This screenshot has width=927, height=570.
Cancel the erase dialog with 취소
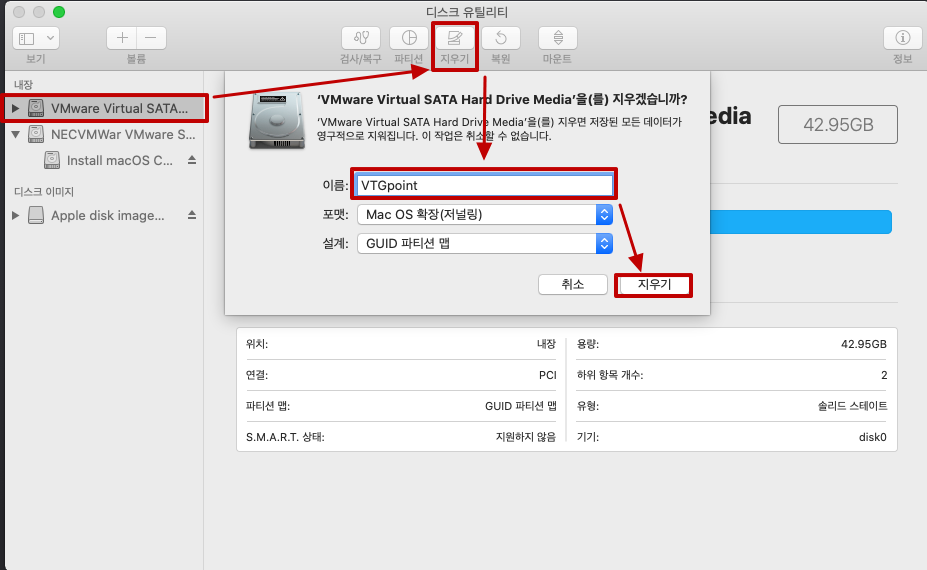pos(572,284)
